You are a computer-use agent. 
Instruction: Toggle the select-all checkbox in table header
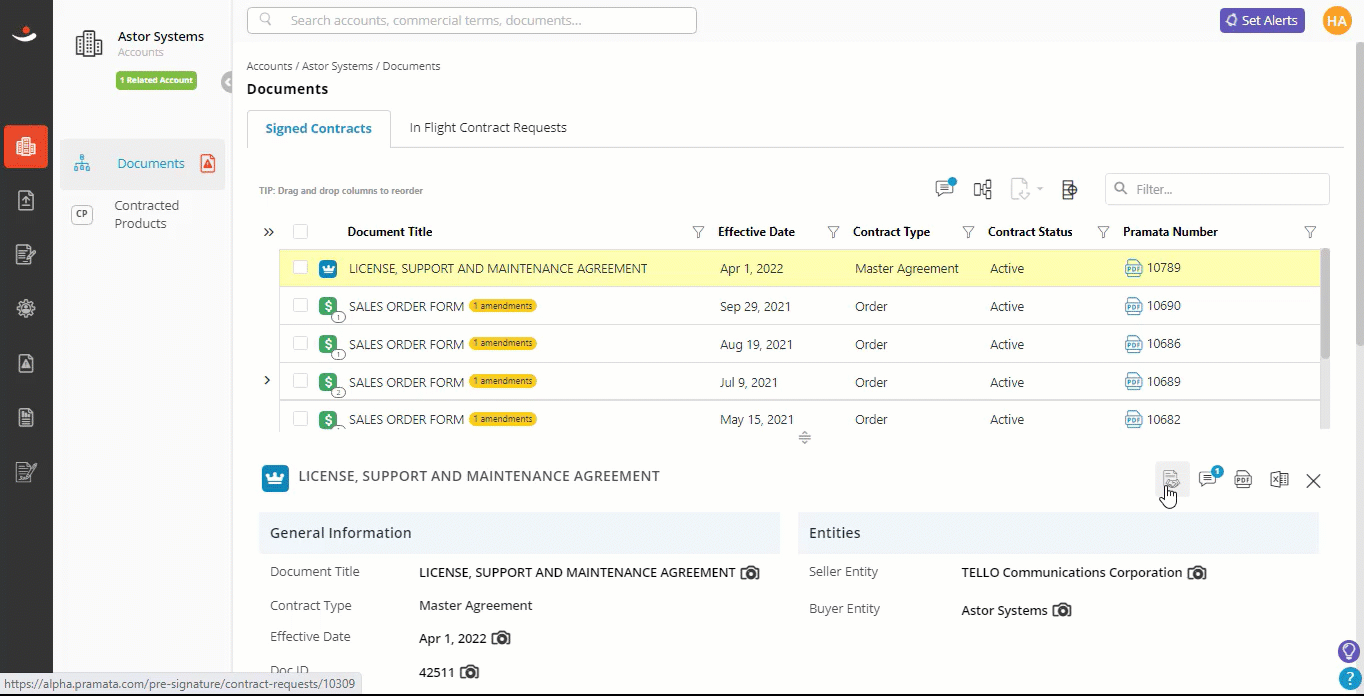[x=300, y=232]
